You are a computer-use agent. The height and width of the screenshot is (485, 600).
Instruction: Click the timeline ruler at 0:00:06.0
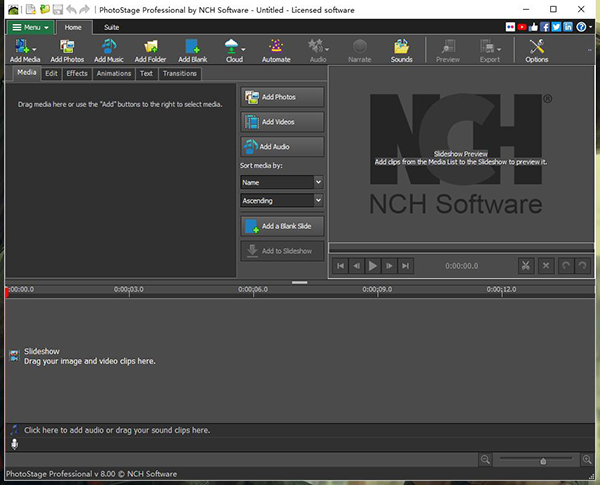253,289
